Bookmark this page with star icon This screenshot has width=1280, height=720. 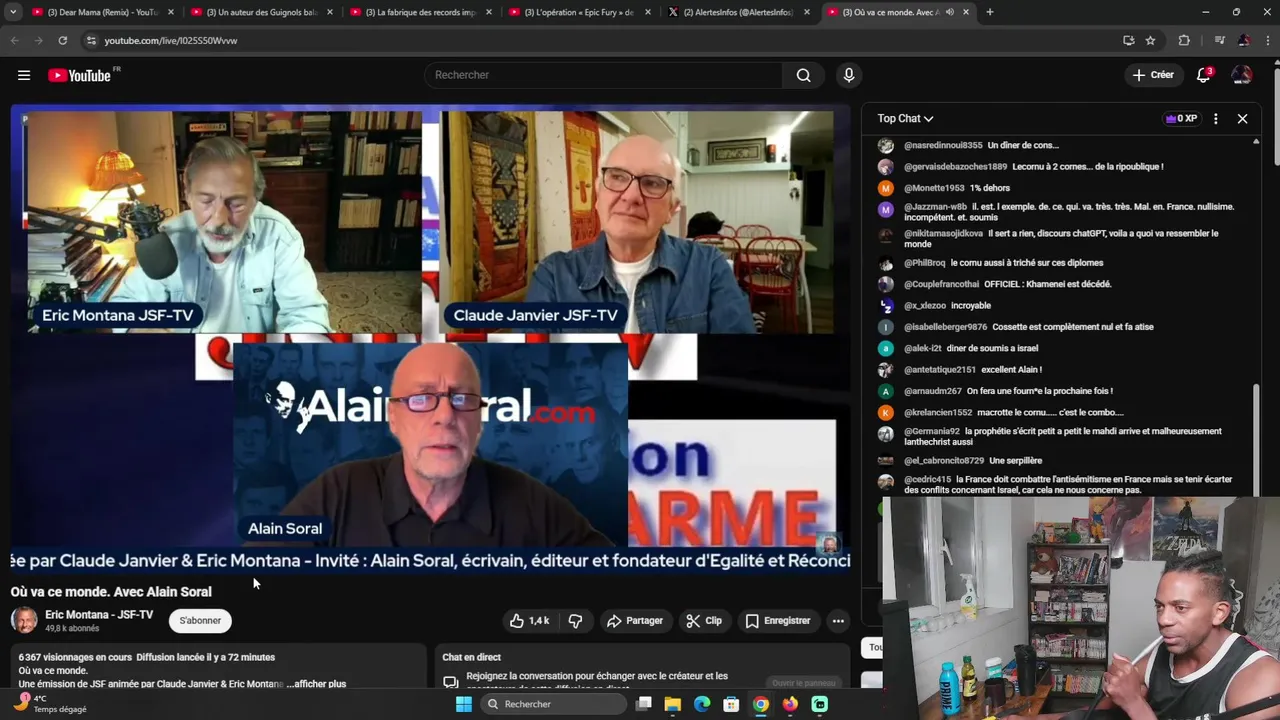pos(1150,40)
